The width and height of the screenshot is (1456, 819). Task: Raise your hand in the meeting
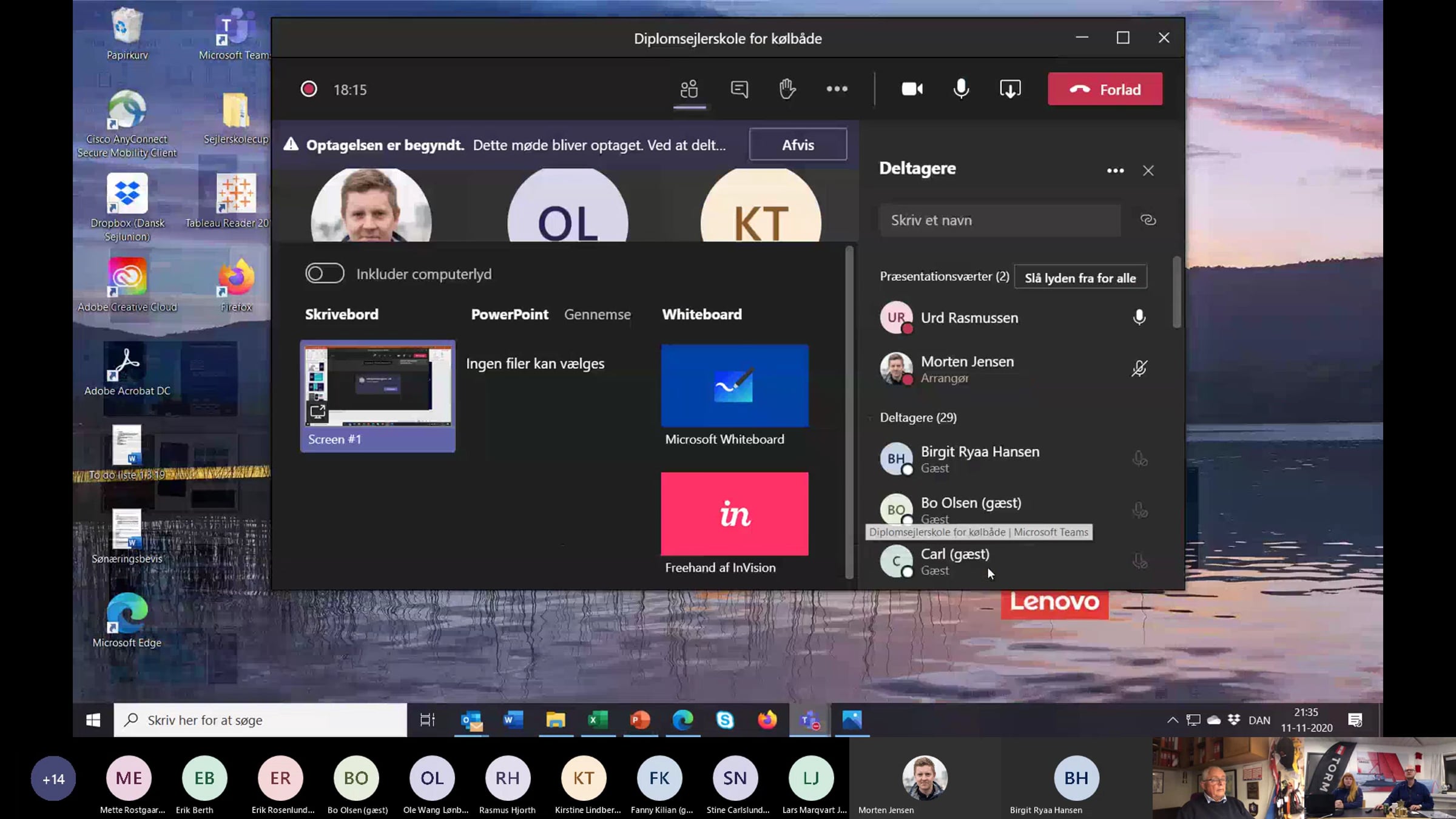[787, 89]
